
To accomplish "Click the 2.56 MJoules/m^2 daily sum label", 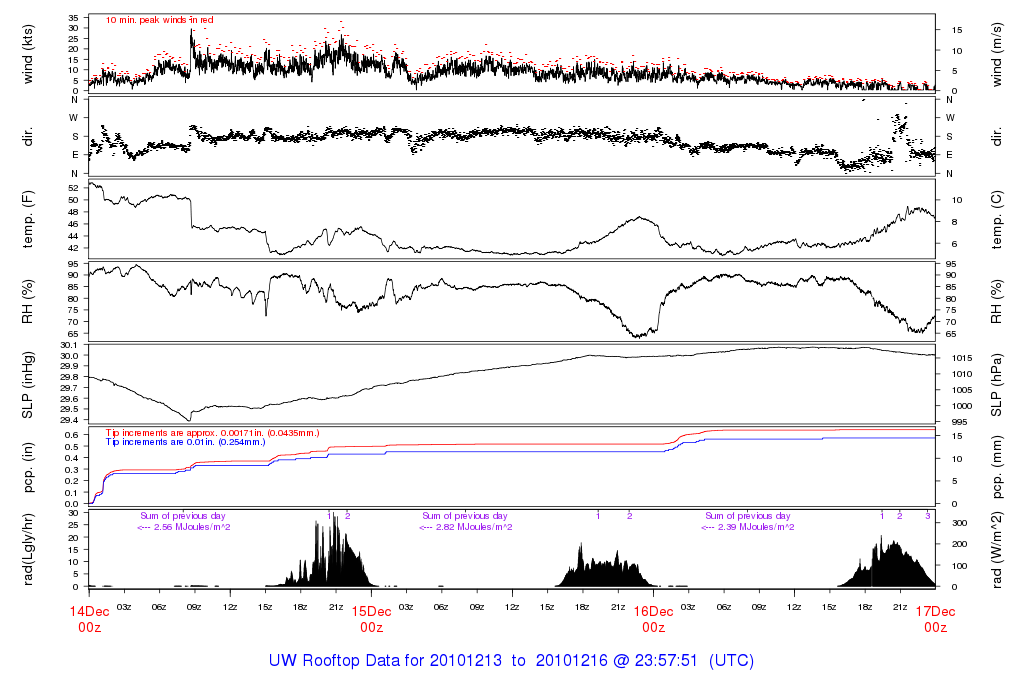I will tap(184, 527).
